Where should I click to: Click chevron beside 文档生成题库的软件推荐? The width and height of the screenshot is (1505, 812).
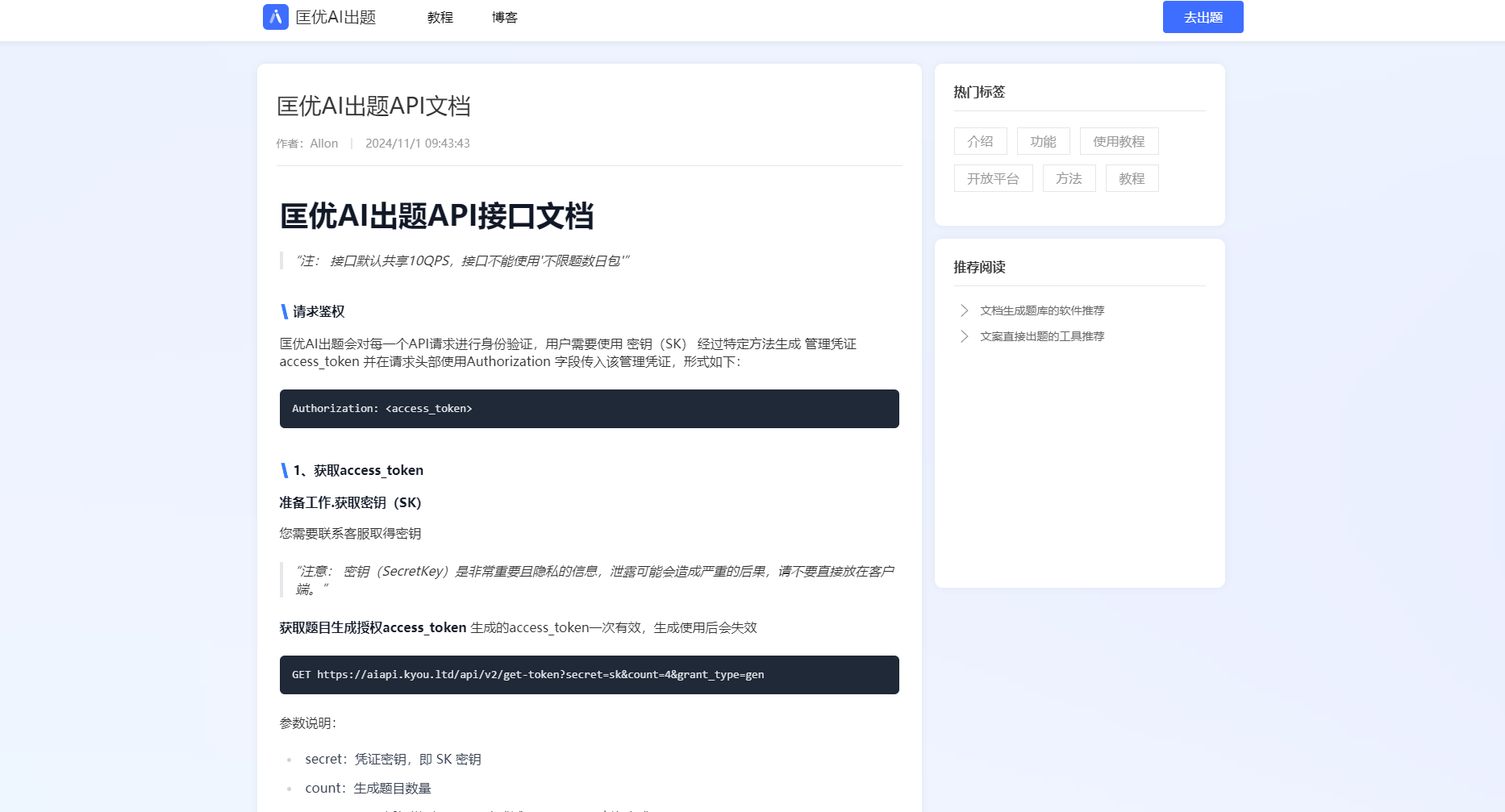tap(964, 310)
